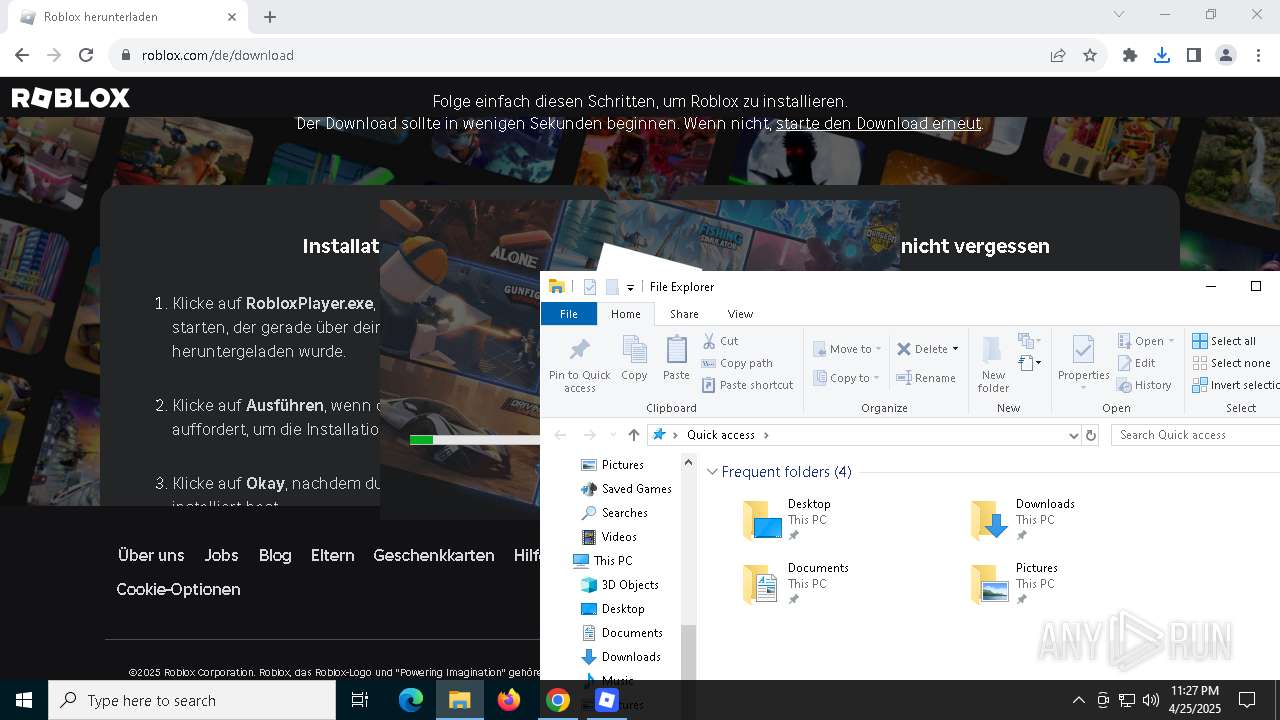Open Chrome profile avatar

point(1226,55)
